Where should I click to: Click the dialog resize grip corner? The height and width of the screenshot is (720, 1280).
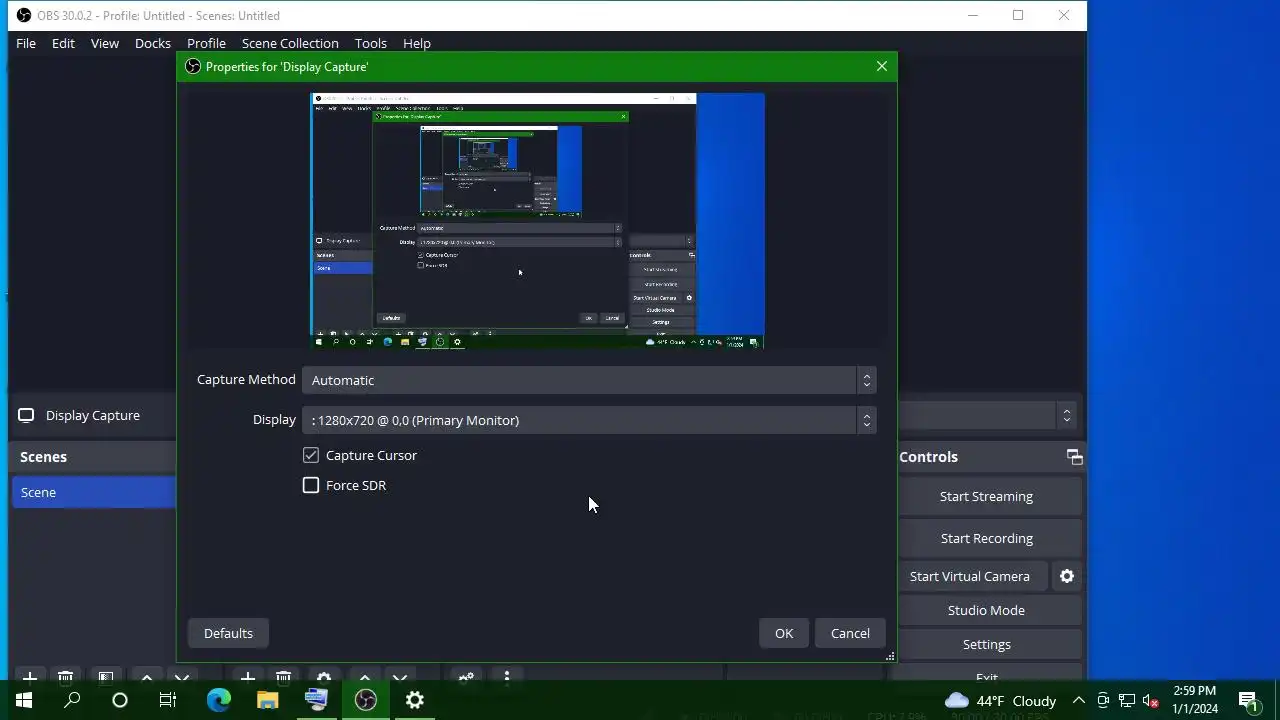pos(890,657)
